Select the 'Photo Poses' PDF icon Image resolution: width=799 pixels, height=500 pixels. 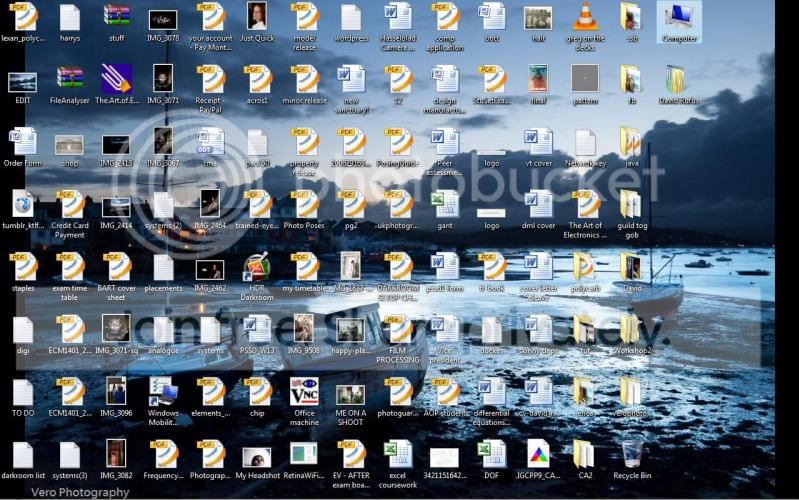[x=304, y=204]
